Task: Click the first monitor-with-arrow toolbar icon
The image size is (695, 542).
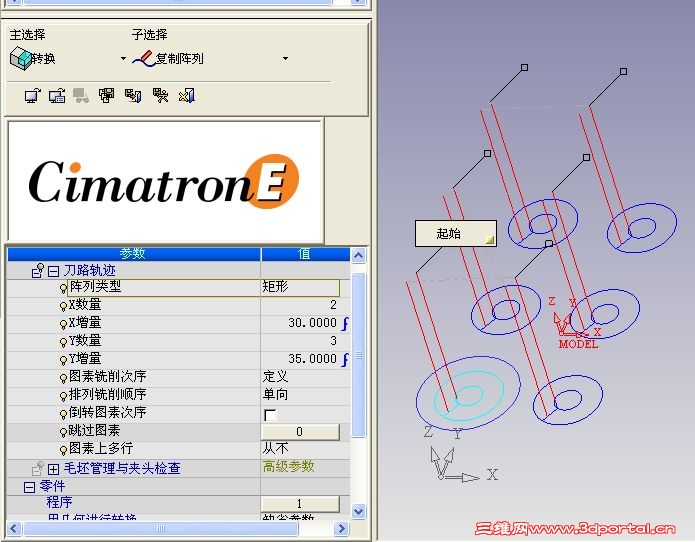Action: point(32,95)
